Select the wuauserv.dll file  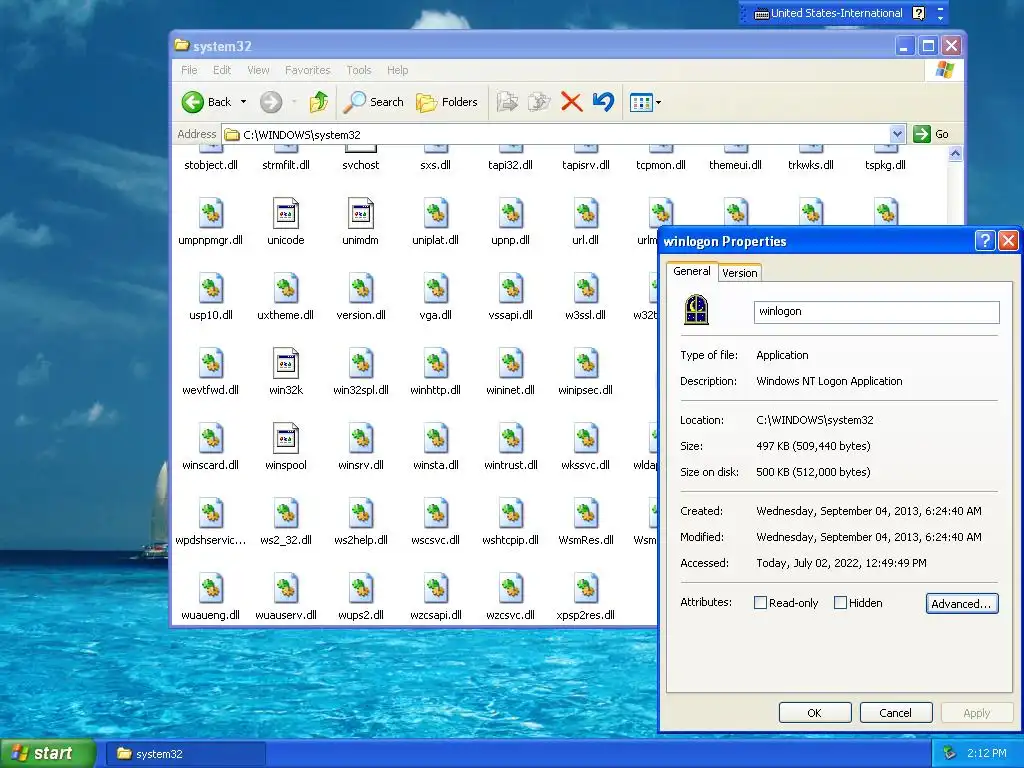coord(285,597)
